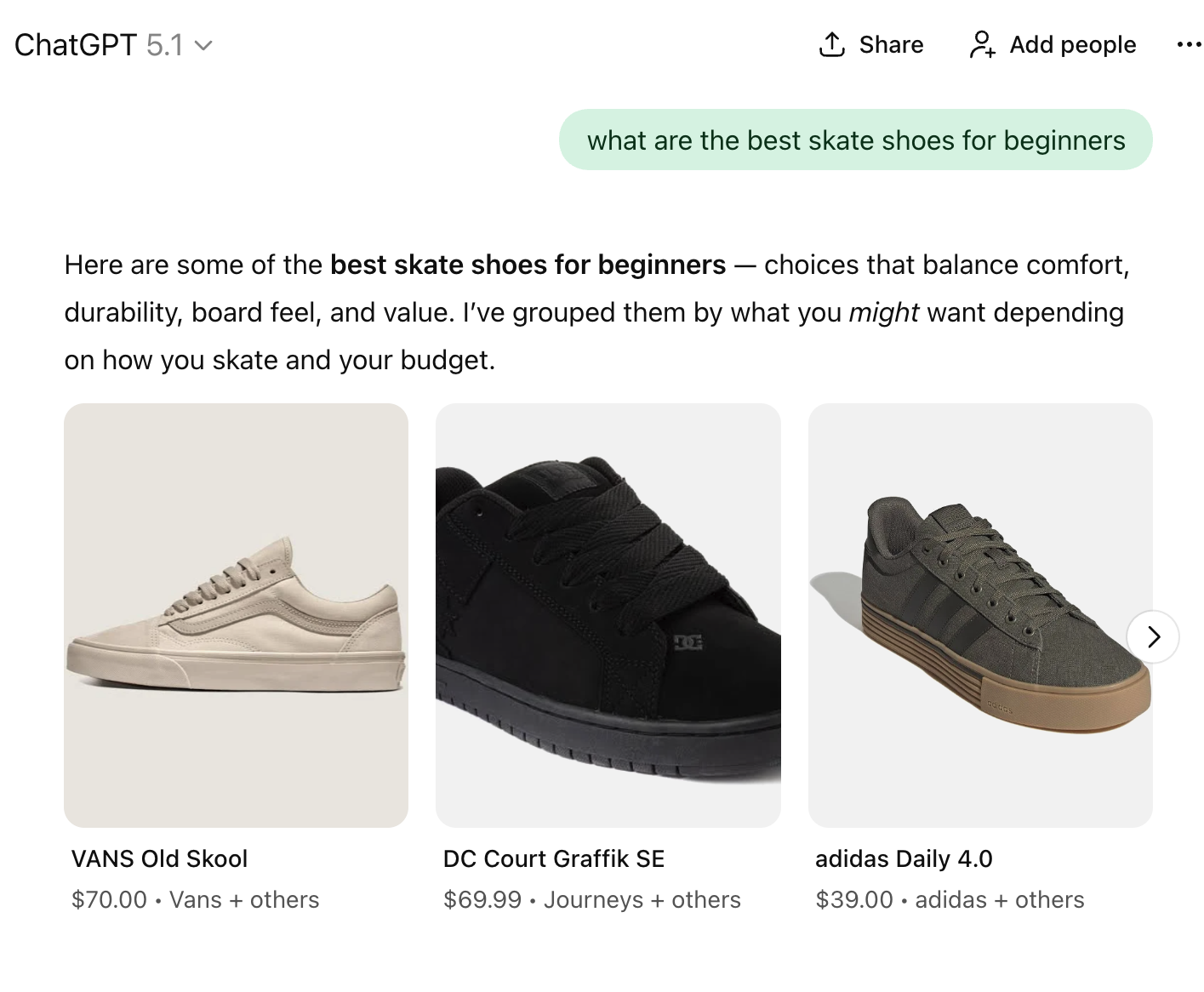1204x992 pixels.
Task: Click the Add people text label
Action: (x=1072, y=44)
